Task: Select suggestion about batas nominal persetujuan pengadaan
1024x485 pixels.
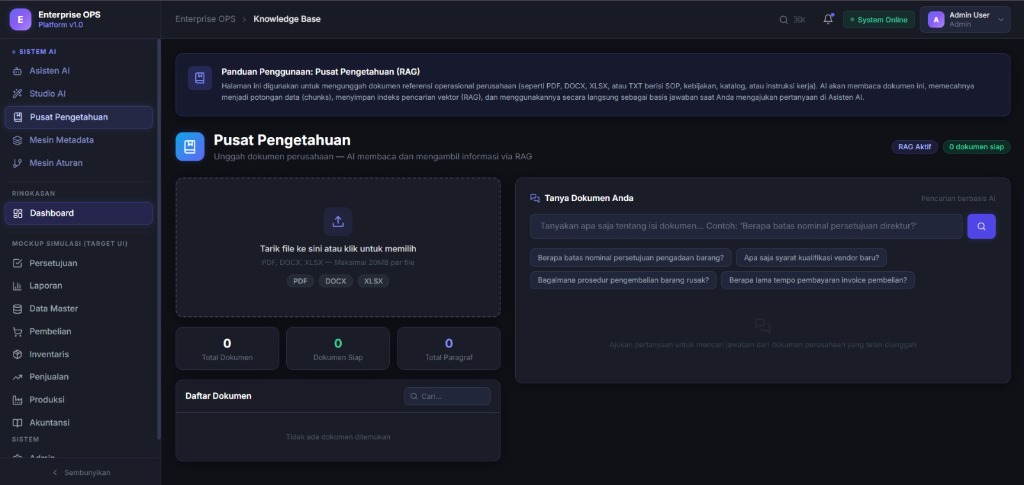Action: tap(630, 258)
